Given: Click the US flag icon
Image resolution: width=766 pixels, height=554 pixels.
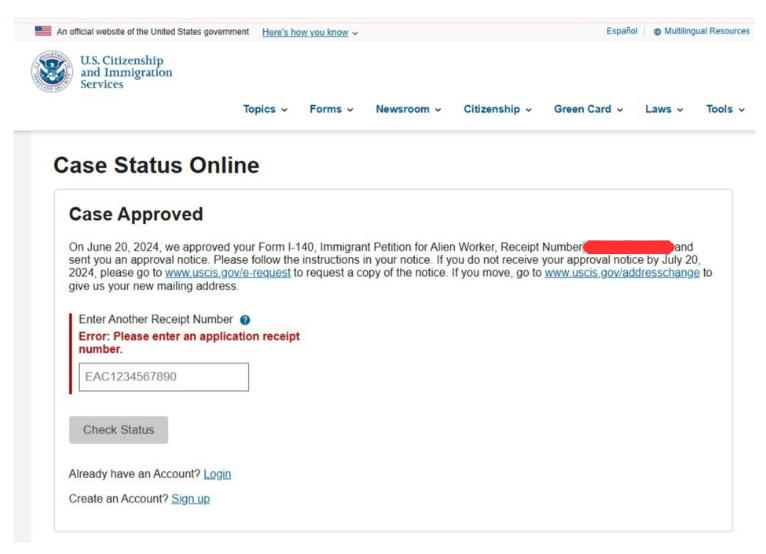Looking at the screenshot, I should click(41, 32).
